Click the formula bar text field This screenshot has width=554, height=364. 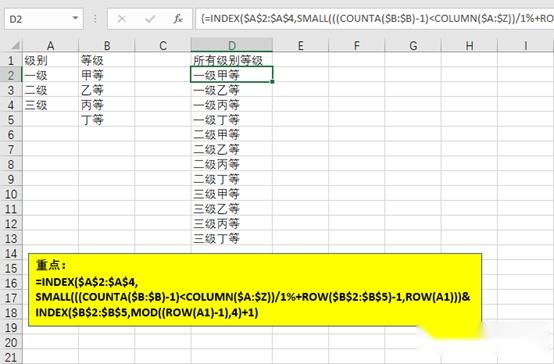point(375,19)
